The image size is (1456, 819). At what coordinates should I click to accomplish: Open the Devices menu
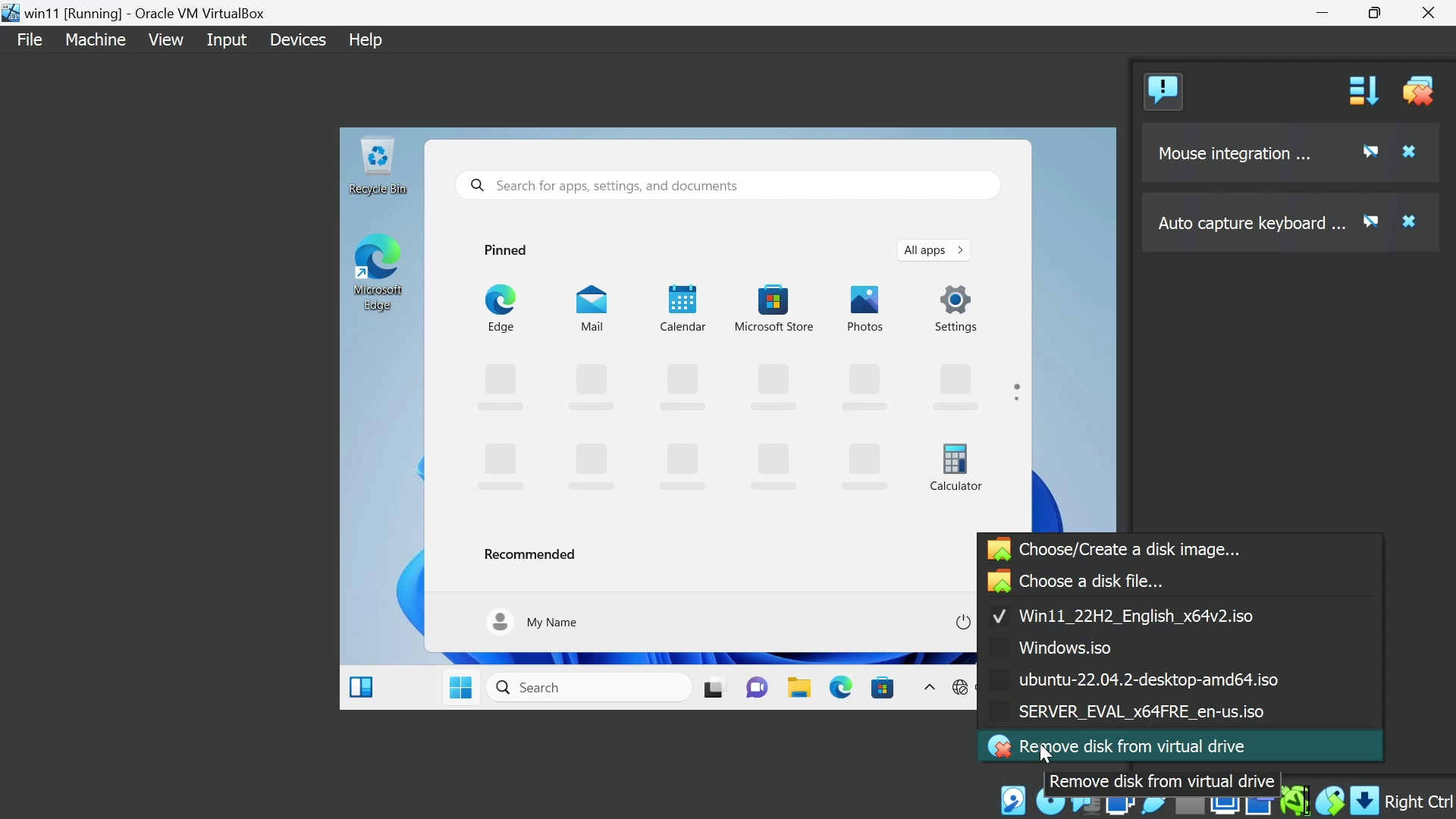coord(297,39)
